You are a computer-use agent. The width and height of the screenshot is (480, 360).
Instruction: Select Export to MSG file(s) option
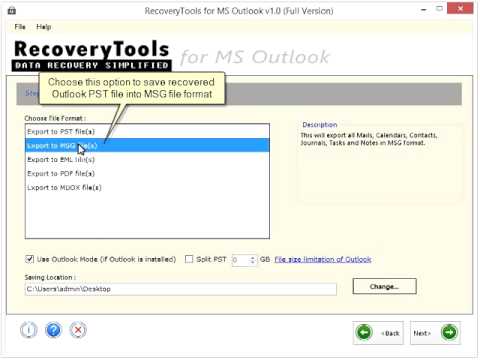pos(147,146)
